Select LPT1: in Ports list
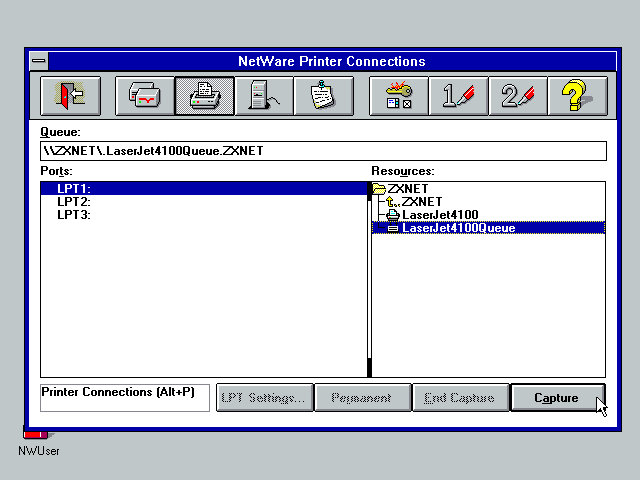This screenshot has width=640, height=480. click(x=204, y=189)
